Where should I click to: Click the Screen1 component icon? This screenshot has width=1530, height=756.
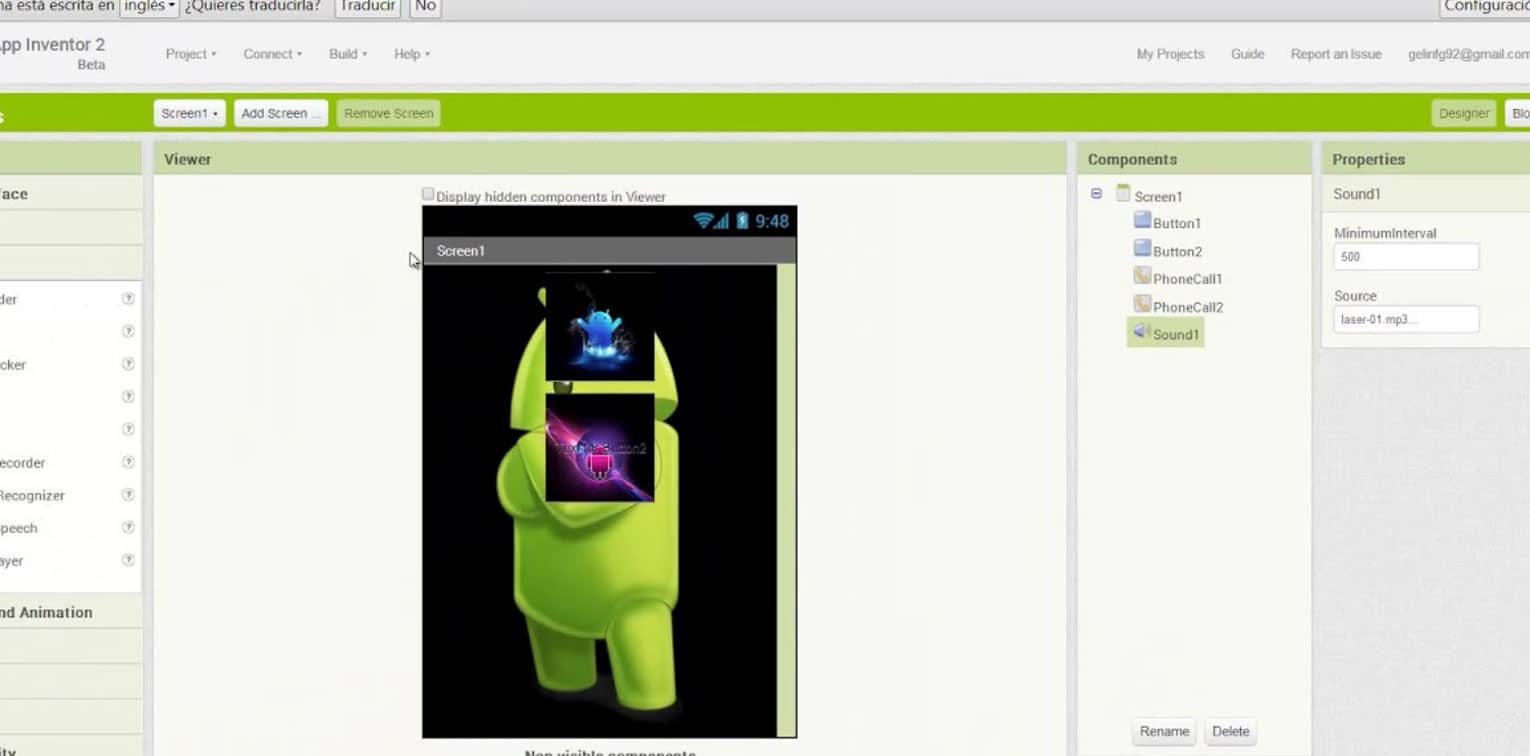tap(1123, 193)
